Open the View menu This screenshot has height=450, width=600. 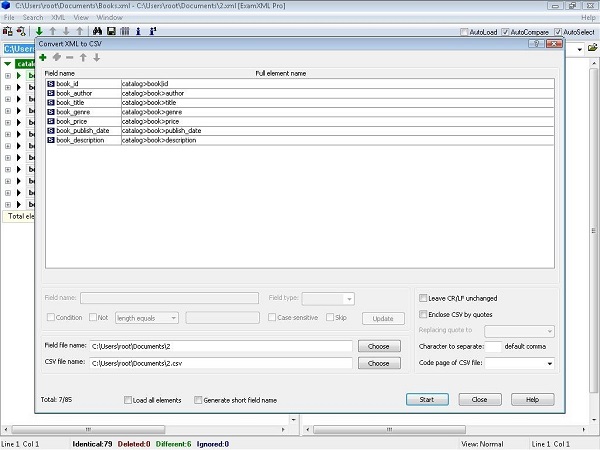81,17
